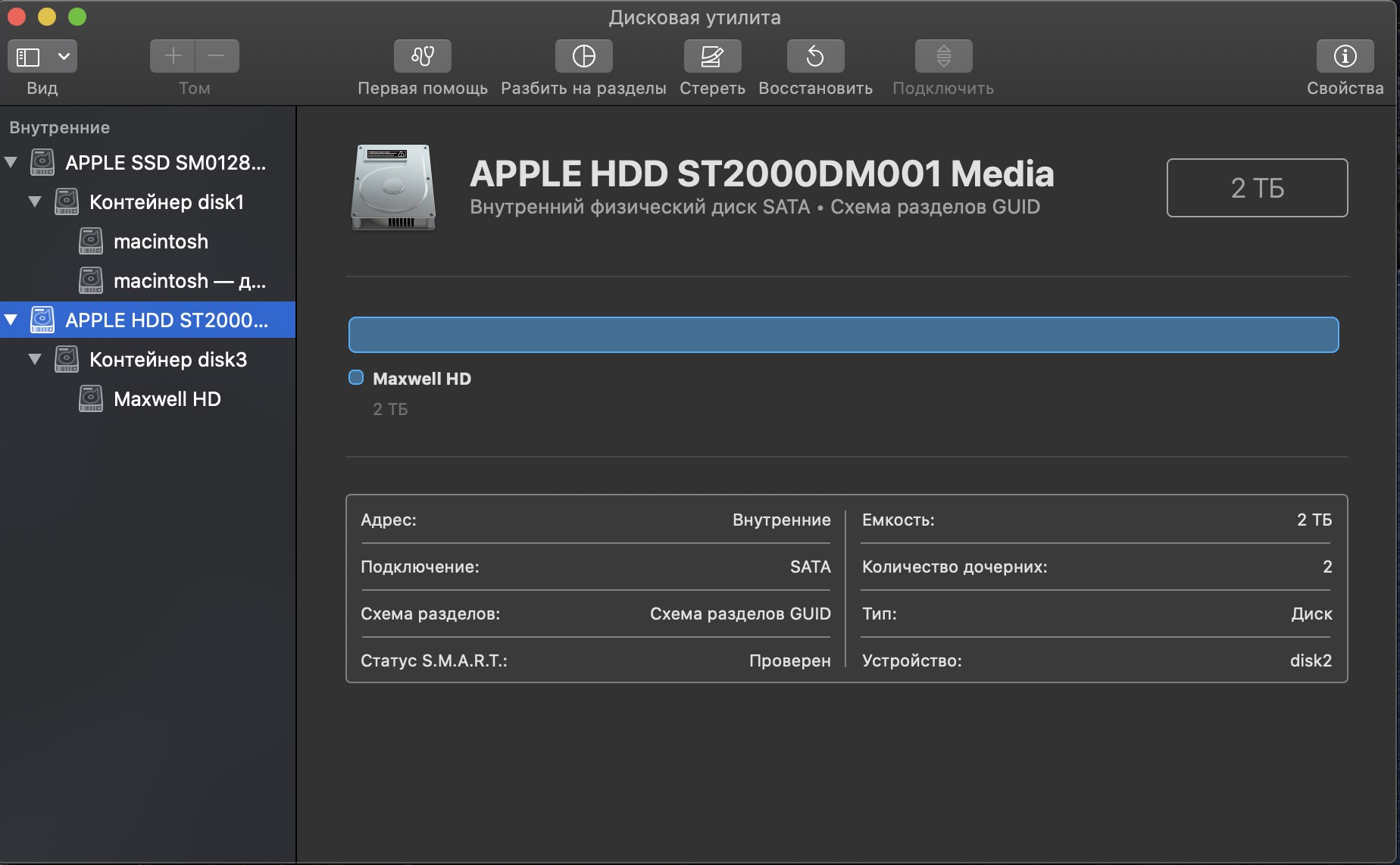Click the blue Maxwell HD usage bar
This screenshot has width=1400, height=865.
coord(843,335)
